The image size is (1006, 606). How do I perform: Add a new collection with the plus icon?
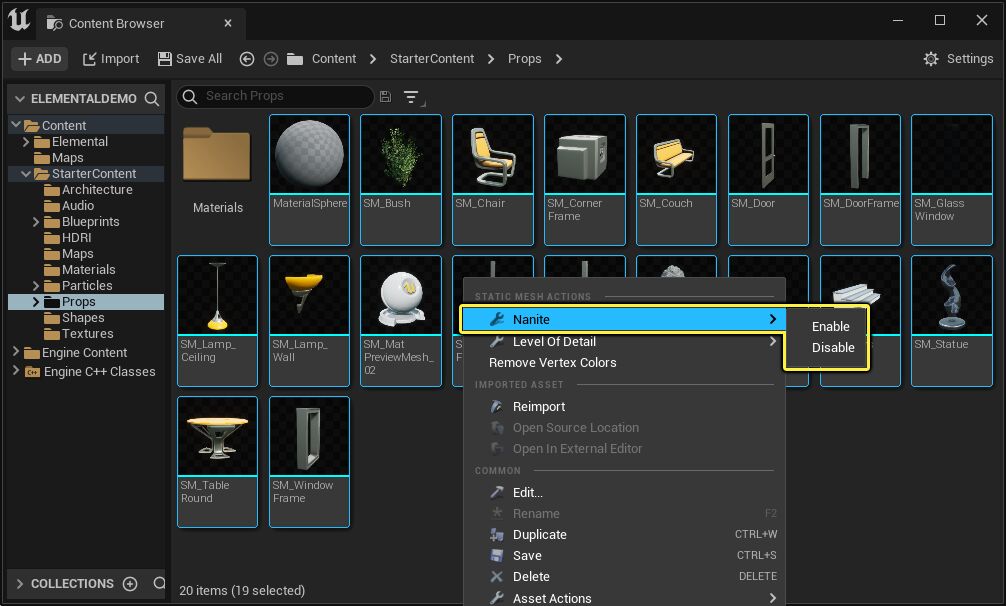click(130, 584)
